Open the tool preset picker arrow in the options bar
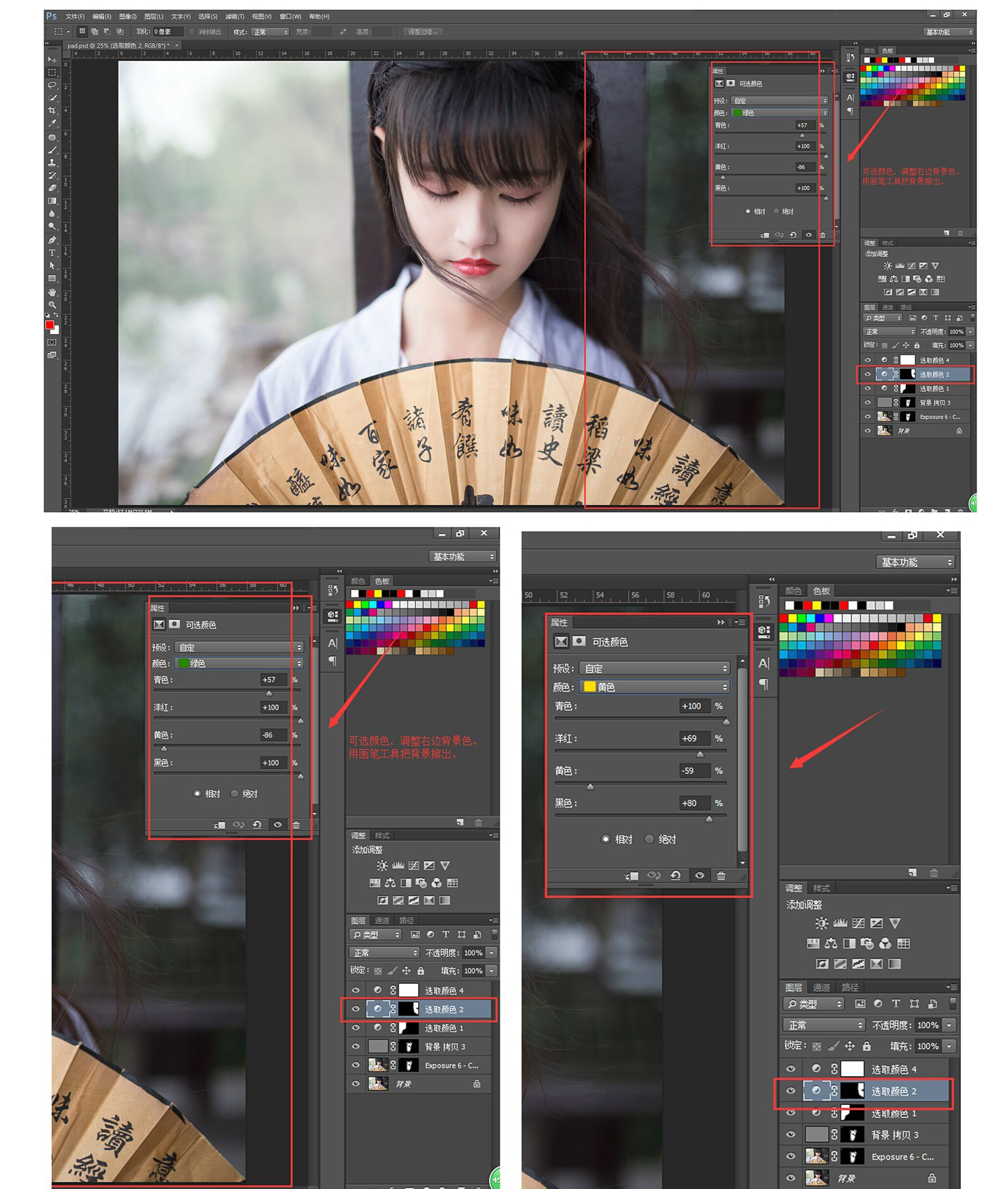 pyautogui.click(x=68, y=32)
